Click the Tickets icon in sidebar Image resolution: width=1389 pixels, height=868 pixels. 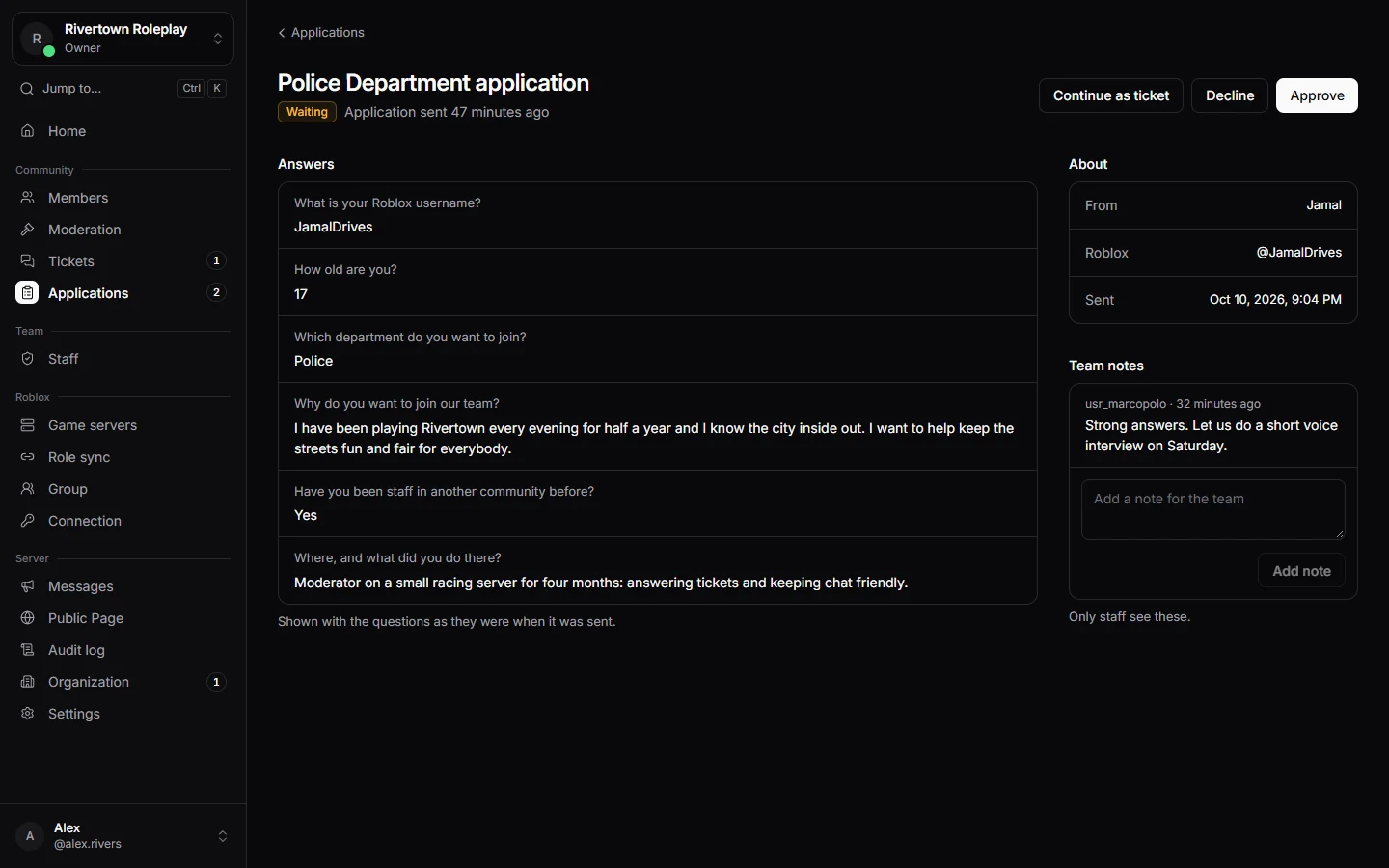pyautogui.click(x=28, y=261)
